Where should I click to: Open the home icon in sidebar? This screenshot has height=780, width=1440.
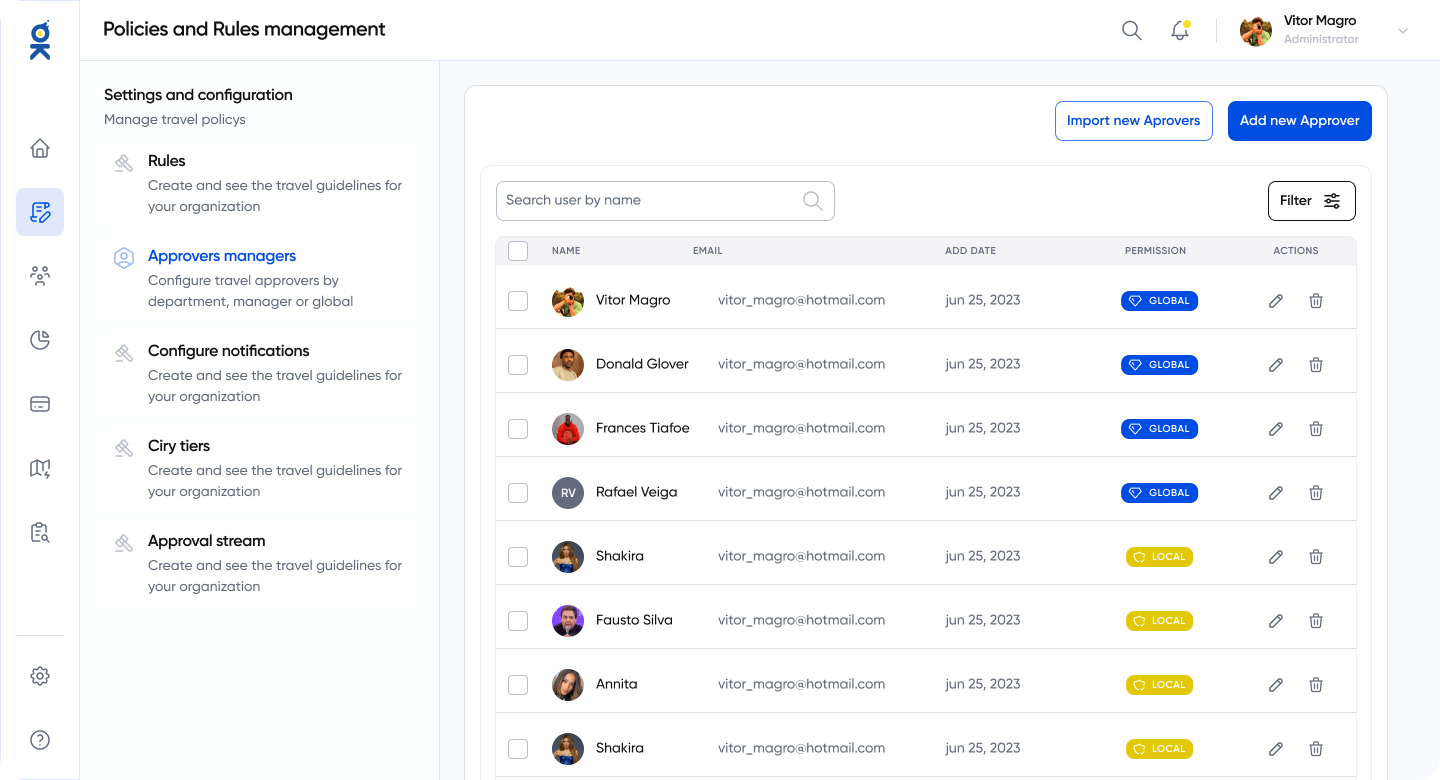pyautogui.click(x=40, y=148)
